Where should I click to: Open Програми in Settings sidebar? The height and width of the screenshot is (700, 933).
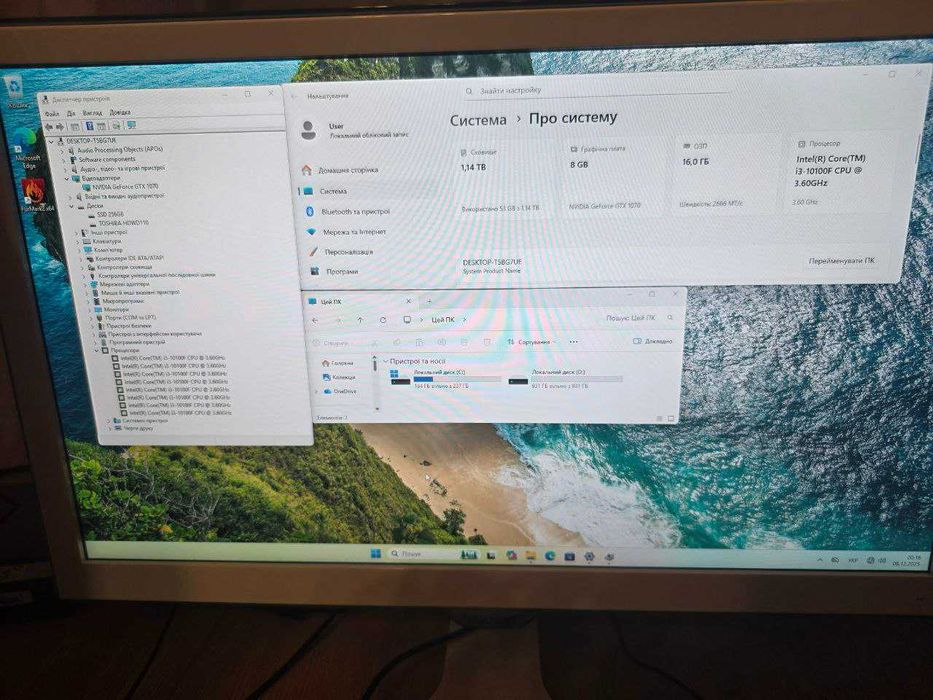coord(334,271)
